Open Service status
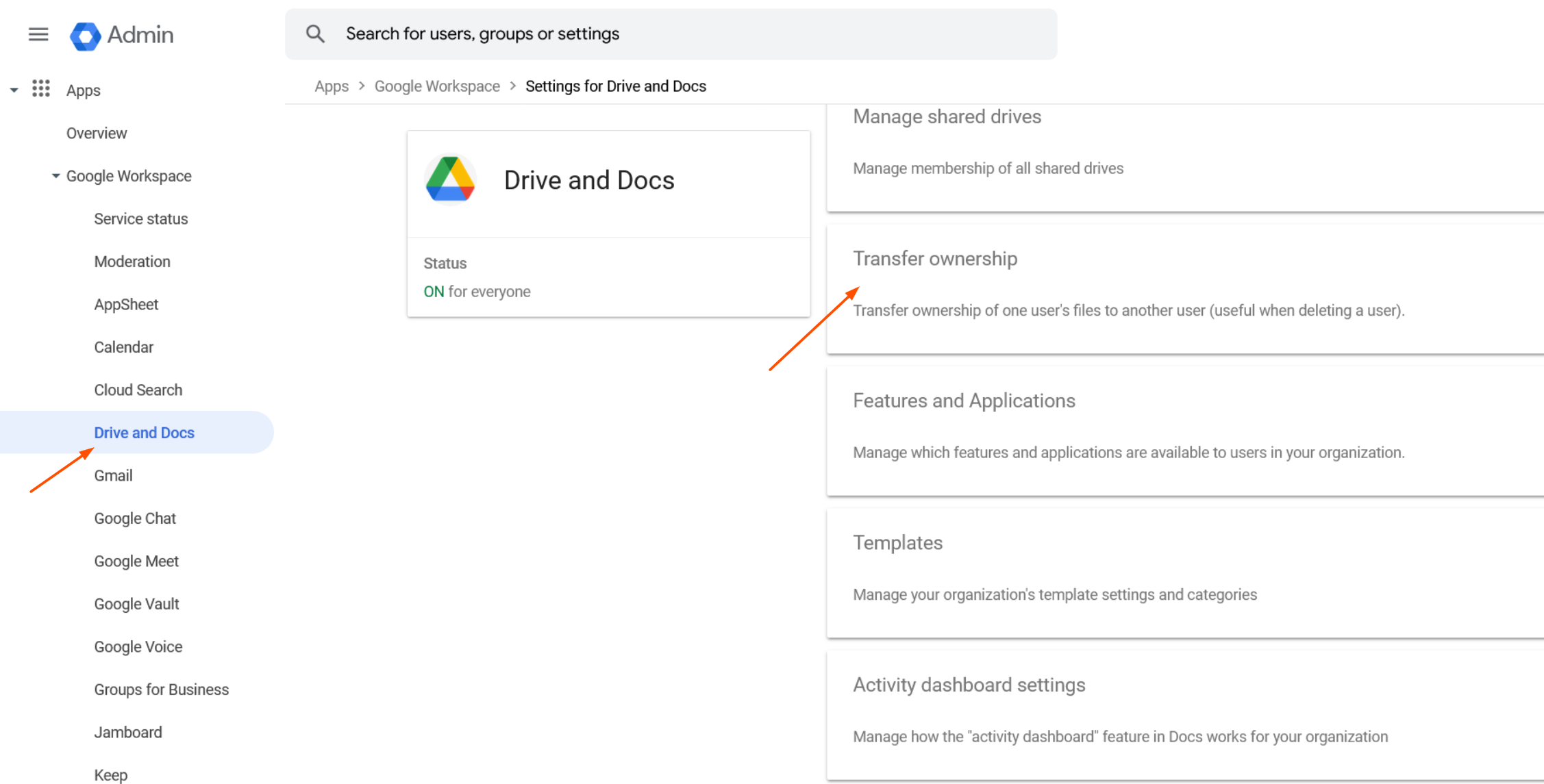1544x784 pixels. [x=141, y=219]
